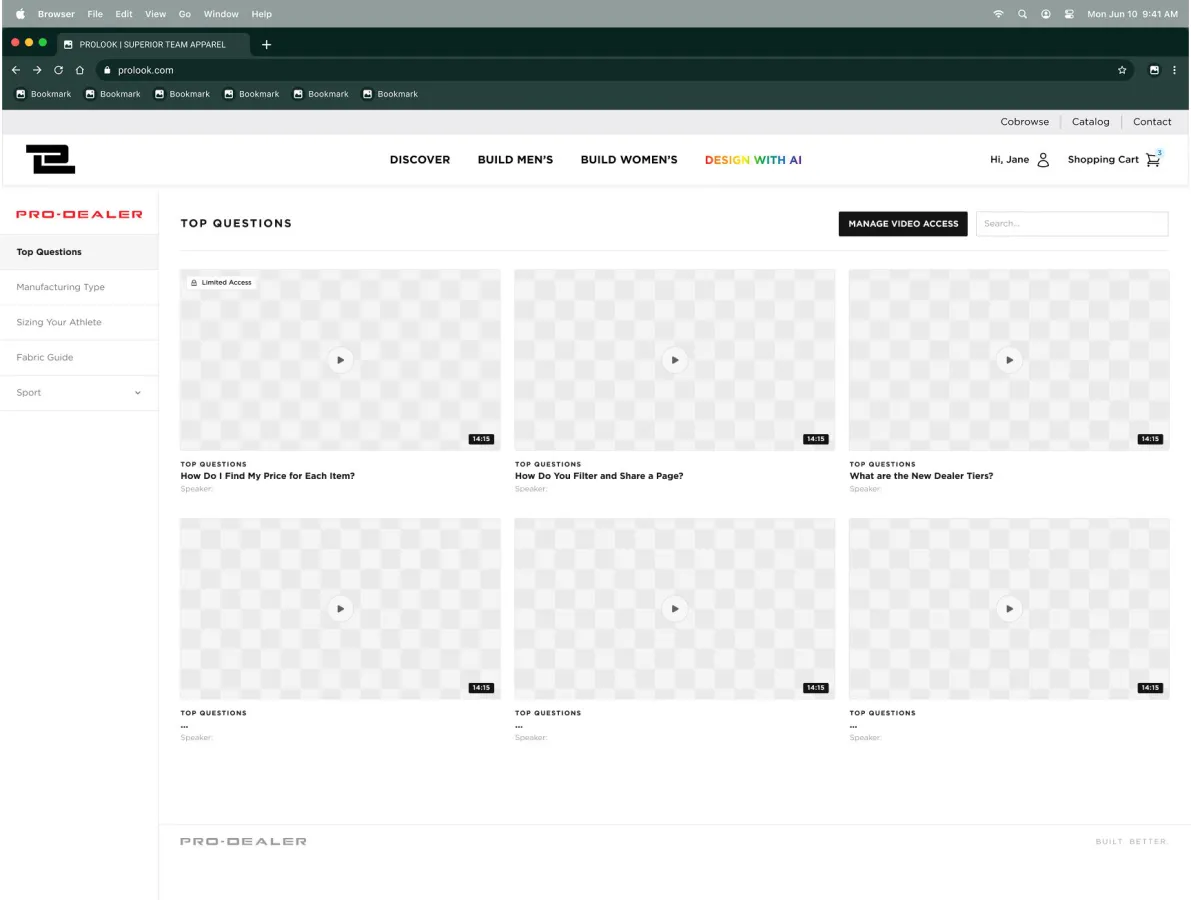This screenshot has height=900, width=1191.
Task: Go back with the browser back arrow
Action: tap(16, 70)
